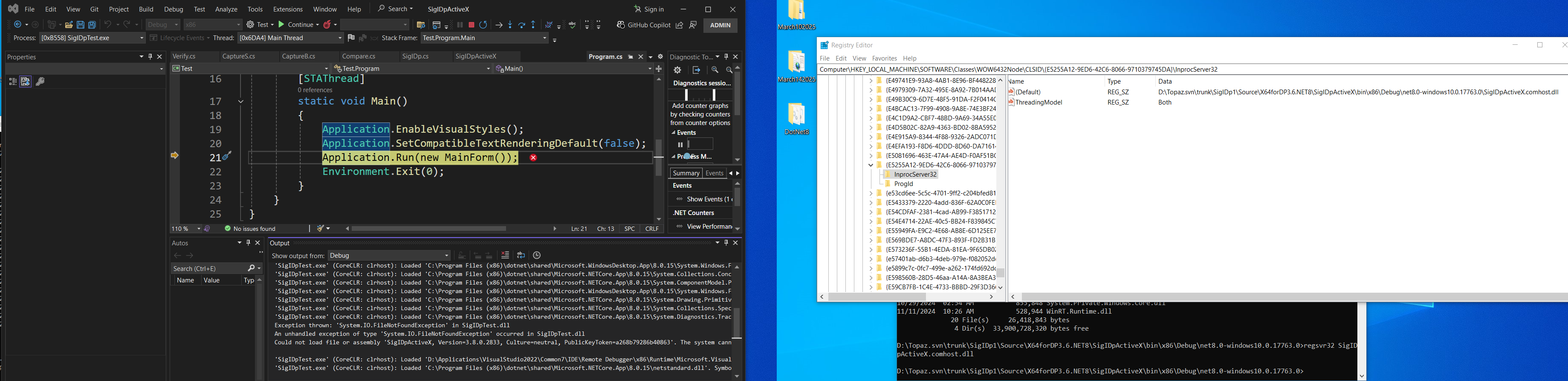The height and width of the screenshot is (381, 1568).
Task: Switch to Events tab in Diagnostic Tools
Action: [715, 174]
